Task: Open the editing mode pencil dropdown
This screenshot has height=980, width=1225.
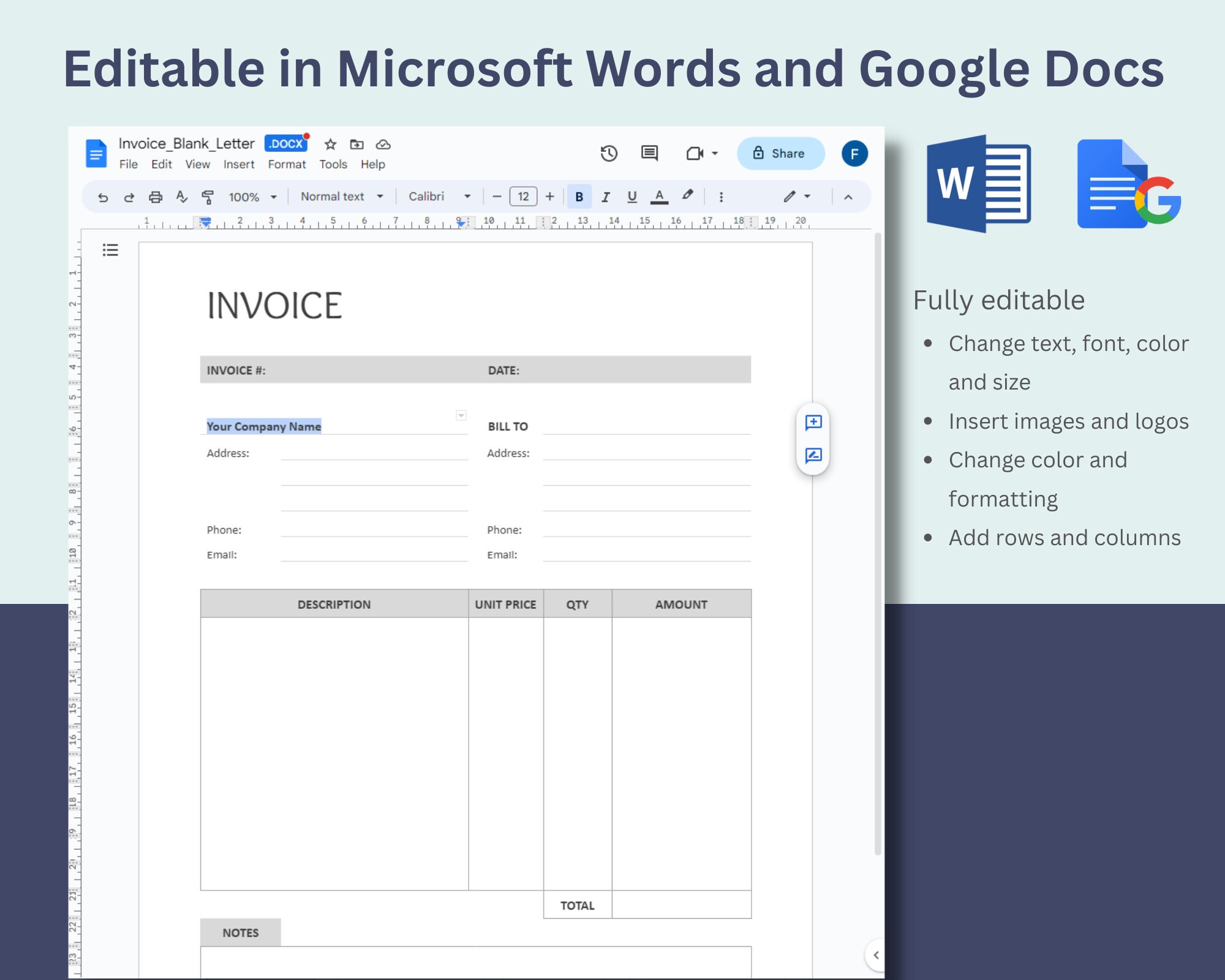Action: 797,197
